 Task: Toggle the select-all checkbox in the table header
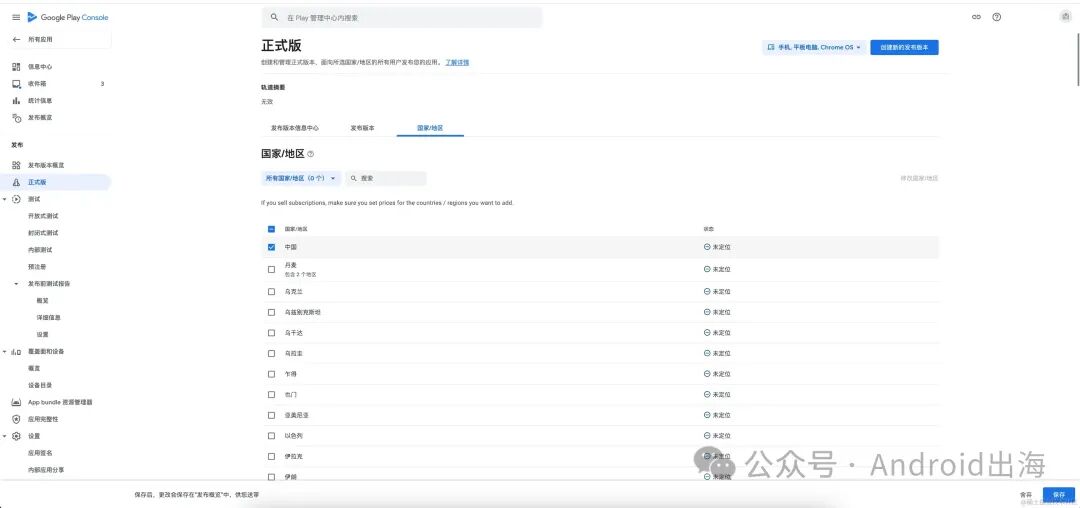271,229
